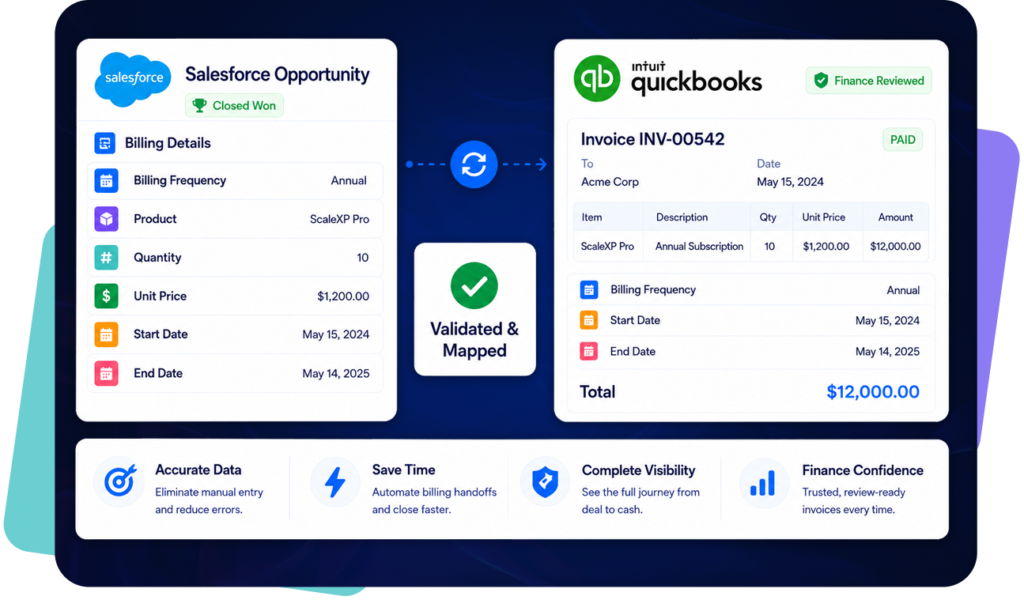This screenshot has width=1024, height=600.
Task: Click the Save Time heading
Action: click(x=404, y=470)
